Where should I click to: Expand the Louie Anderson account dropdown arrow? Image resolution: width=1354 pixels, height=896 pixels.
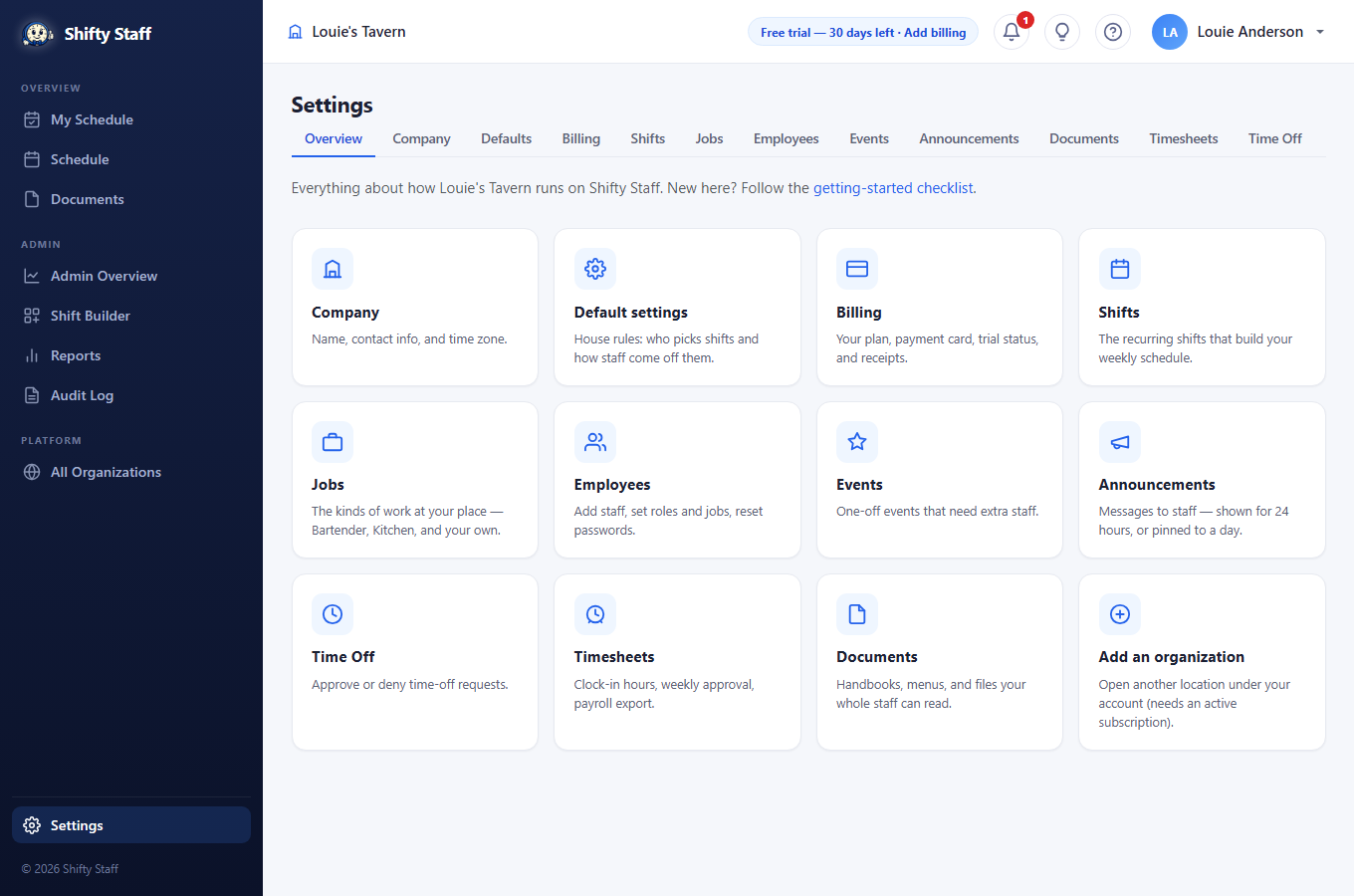pyautogui.click(x=1320, y=32)
